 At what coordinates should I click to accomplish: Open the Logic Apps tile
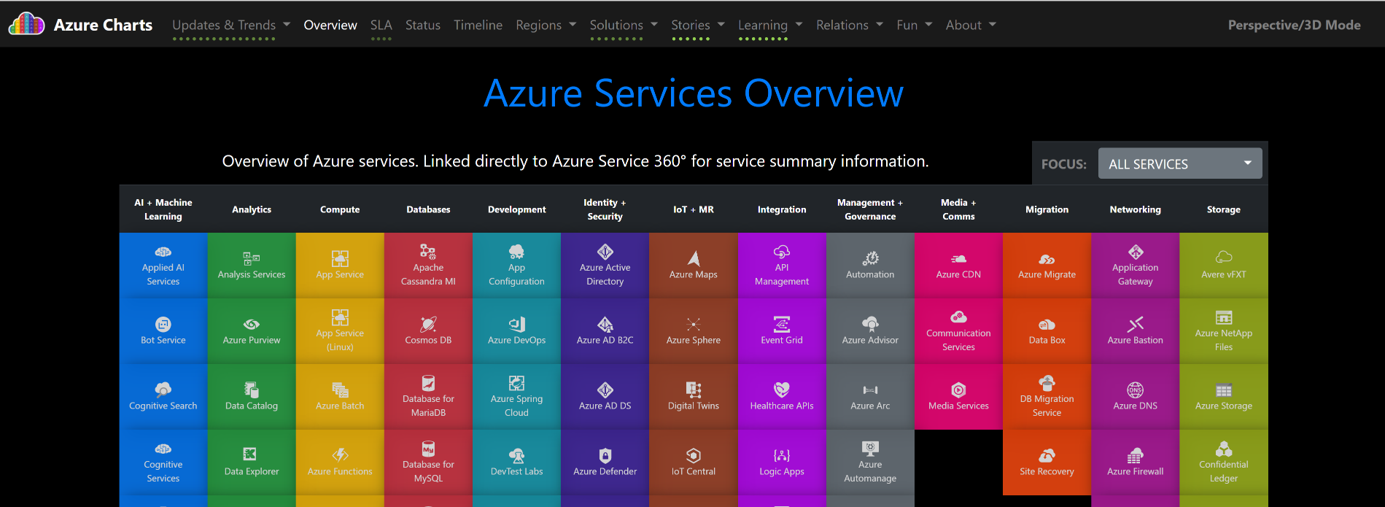(782, 463)
